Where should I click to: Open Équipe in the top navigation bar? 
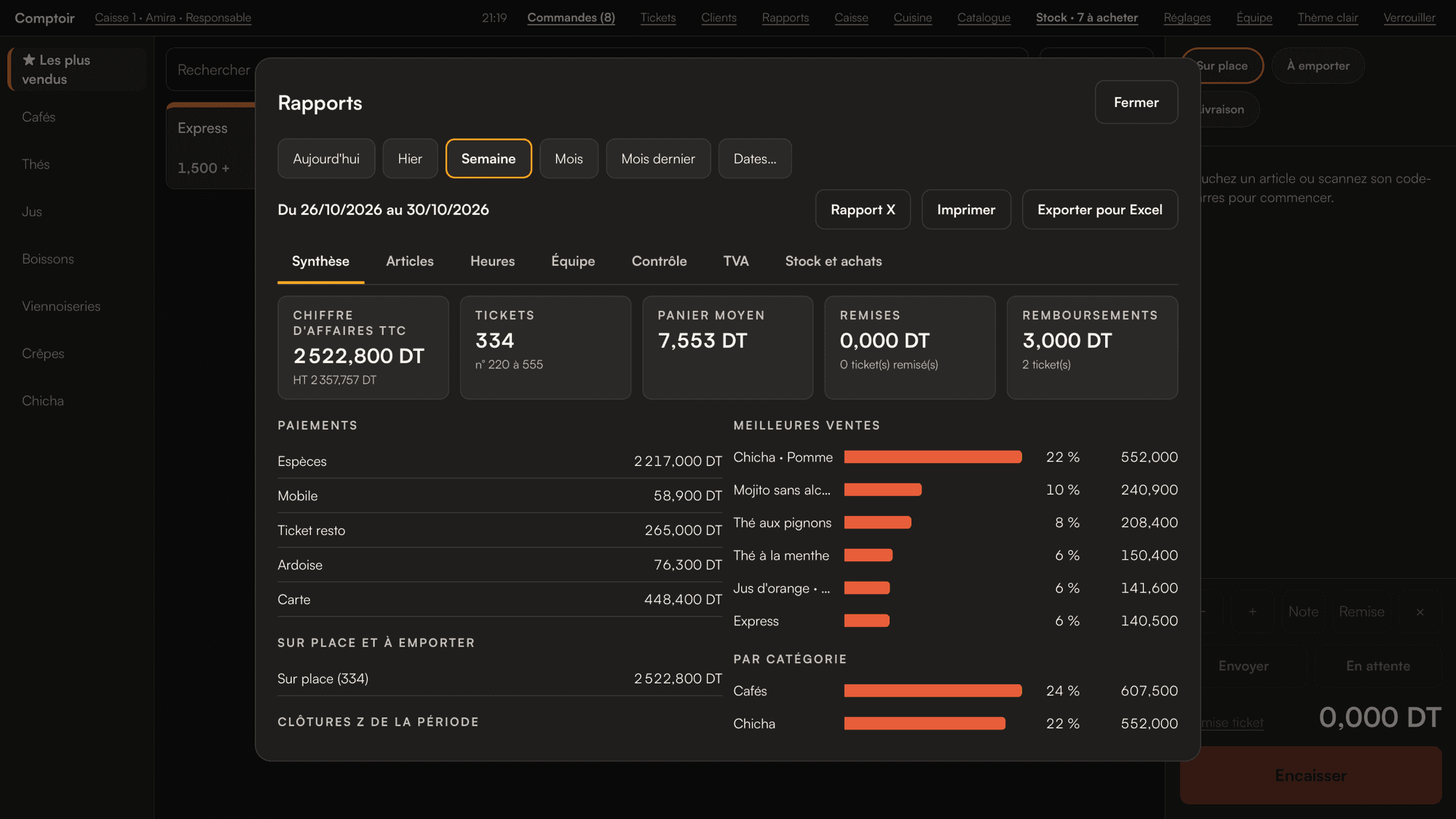pyautogui.click(x=1254, y=17)
